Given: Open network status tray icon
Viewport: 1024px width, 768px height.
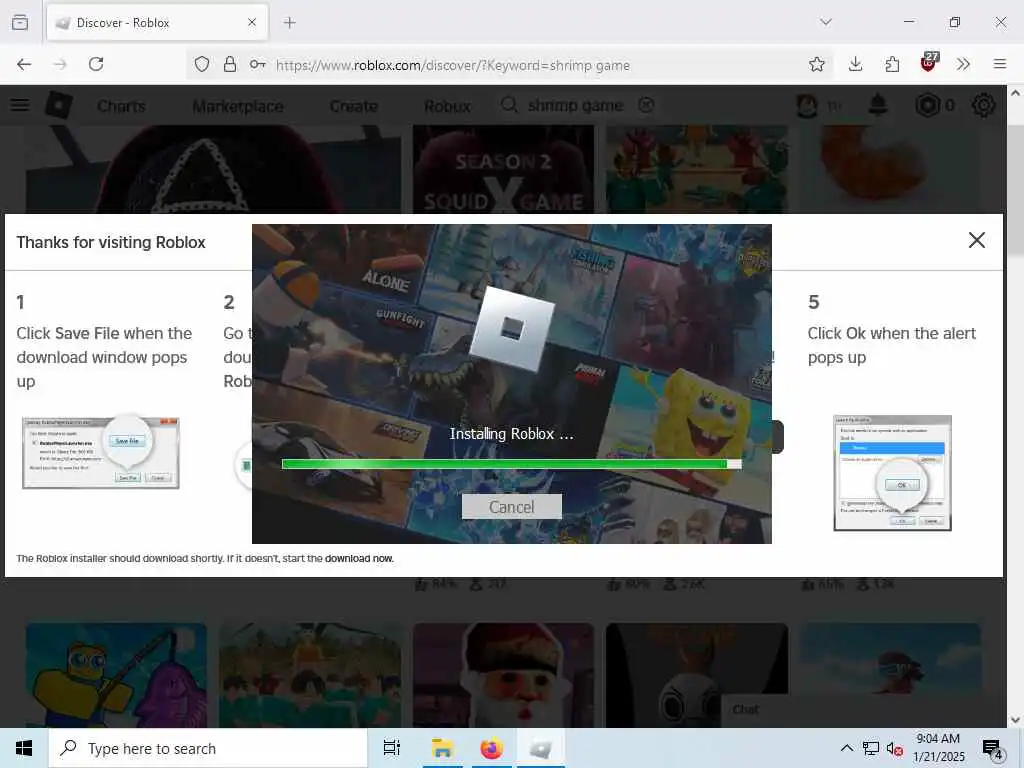Looking at the screenshot, I should click(871, 748).
